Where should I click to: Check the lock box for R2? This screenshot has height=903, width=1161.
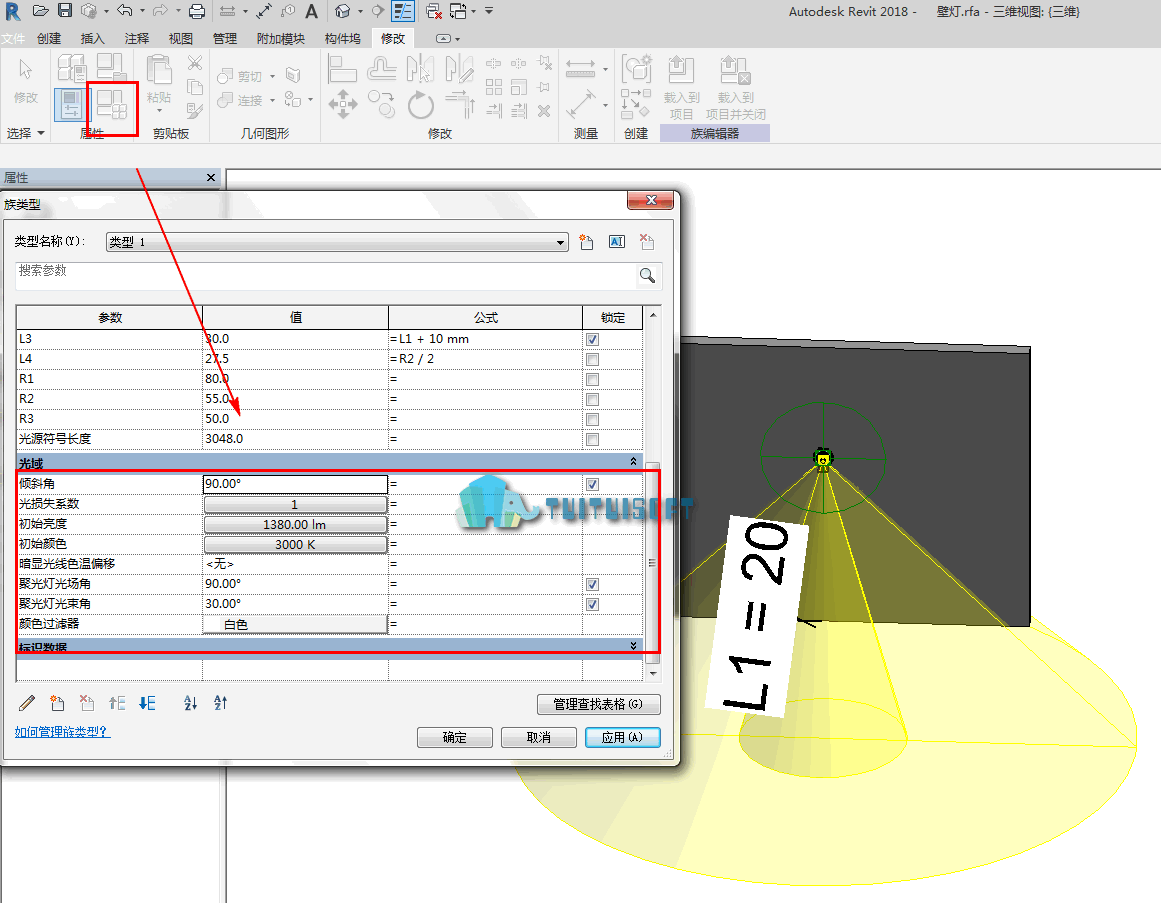click(x=592, y=399)
